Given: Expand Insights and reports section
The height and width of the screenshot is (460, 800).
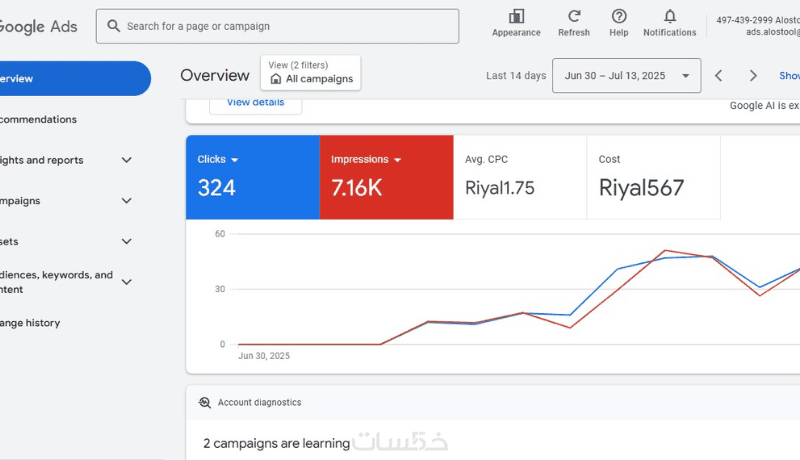Looking at the screenshot, I should (x=127, y=160).
